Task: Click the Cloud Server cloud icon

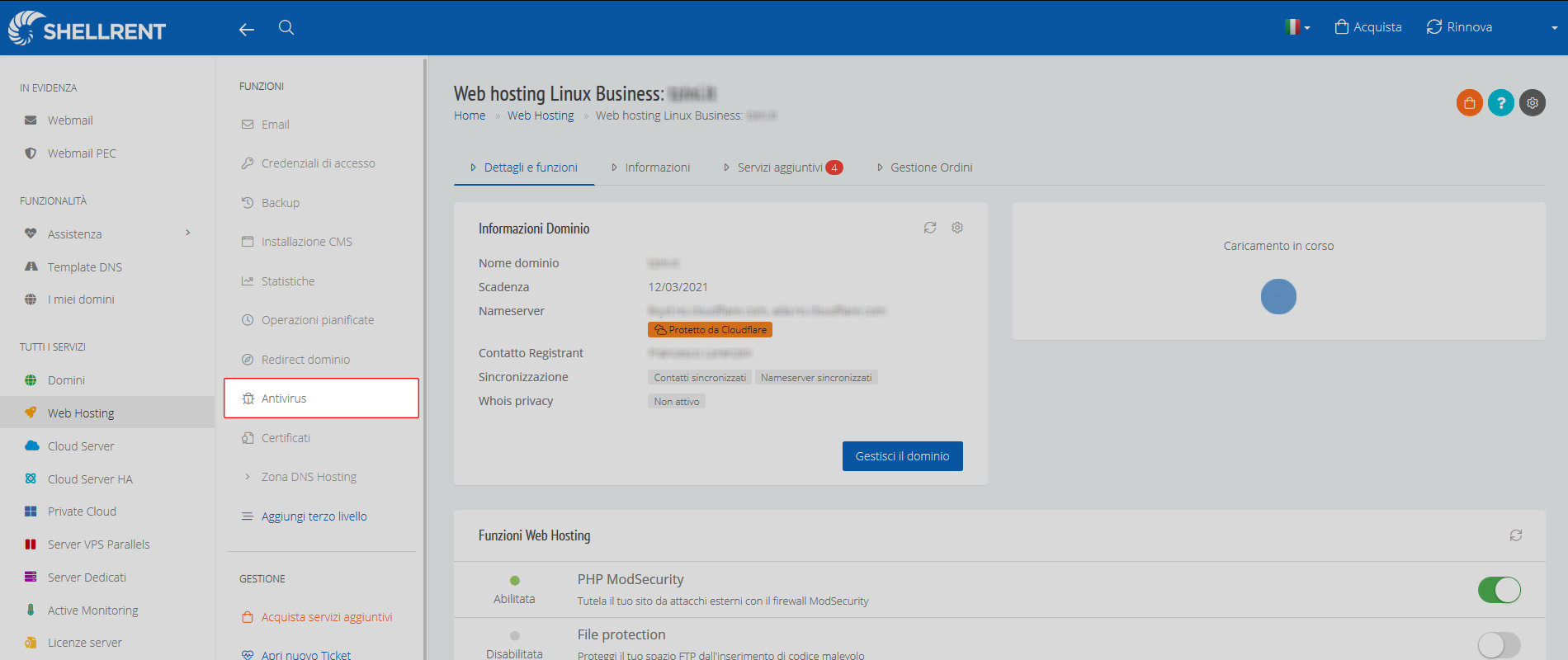Action: (31, 445)
